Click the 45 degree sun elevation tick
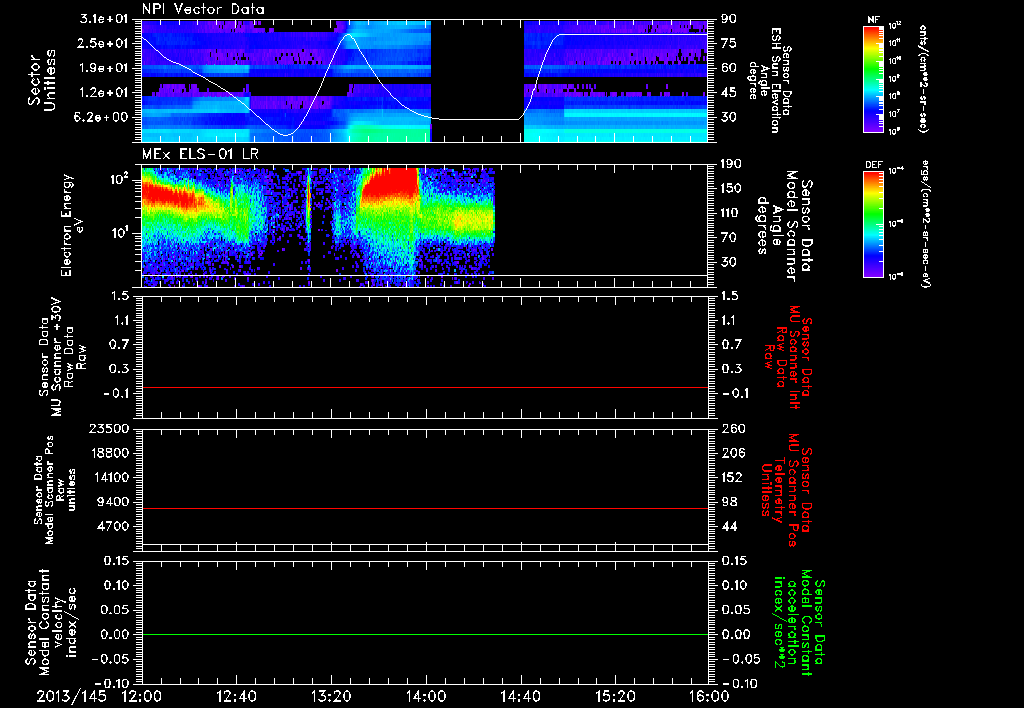Image resolution: width=1024 pixels, height=708 pixels. click(729, 93)
